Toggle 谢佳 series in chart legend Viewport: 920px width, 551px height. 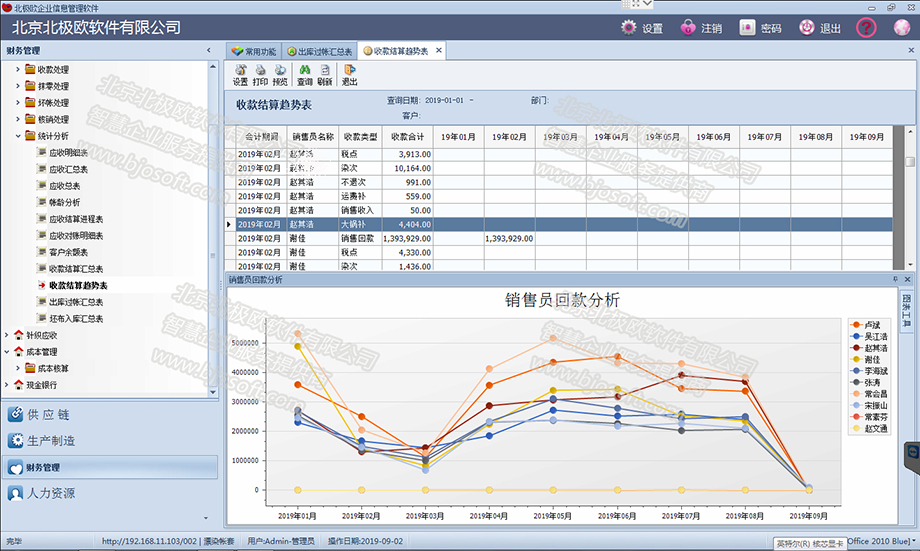pos(866,359)
